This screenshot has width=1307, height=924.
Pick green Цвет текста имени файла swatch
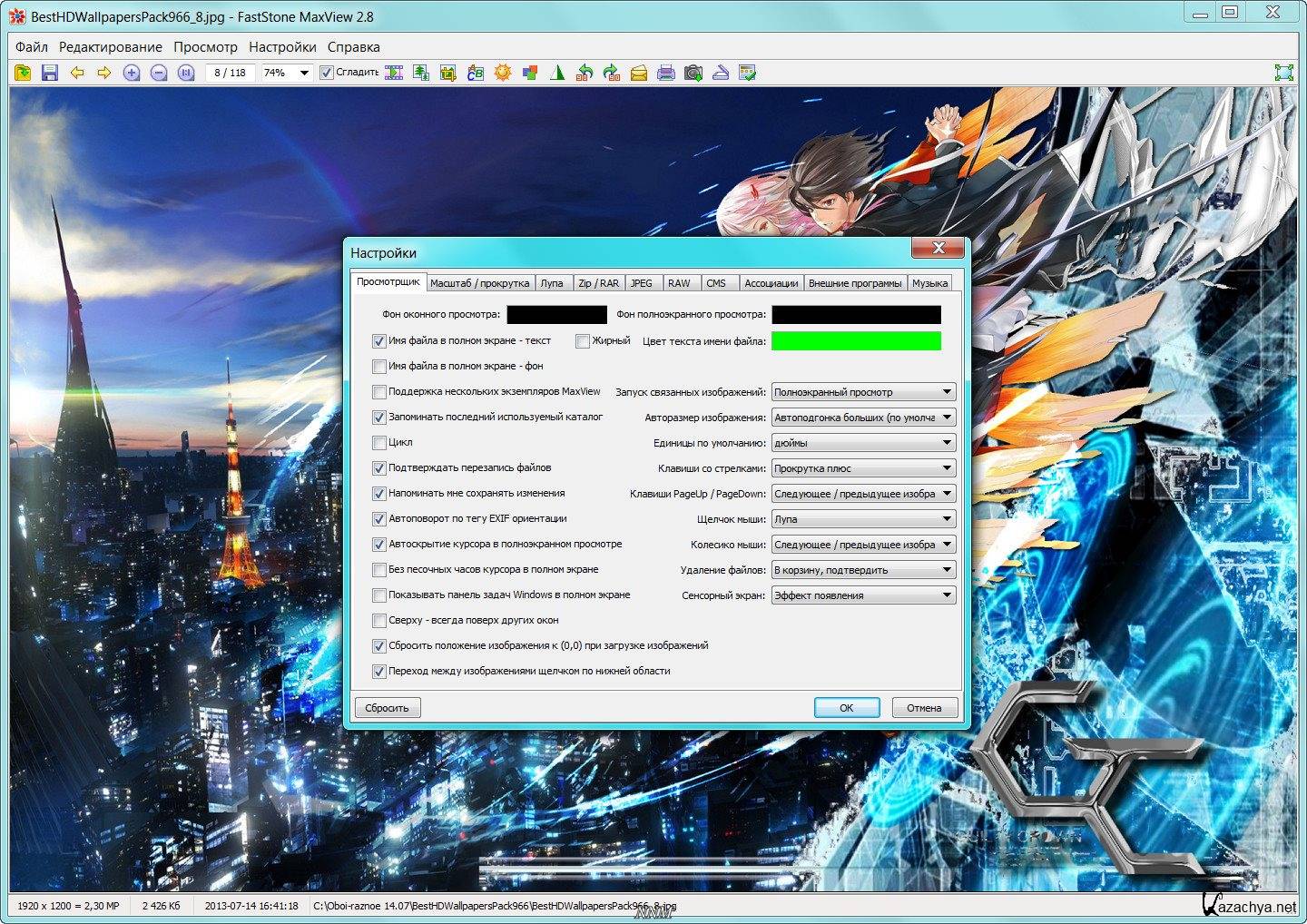(x=856, y=341)
